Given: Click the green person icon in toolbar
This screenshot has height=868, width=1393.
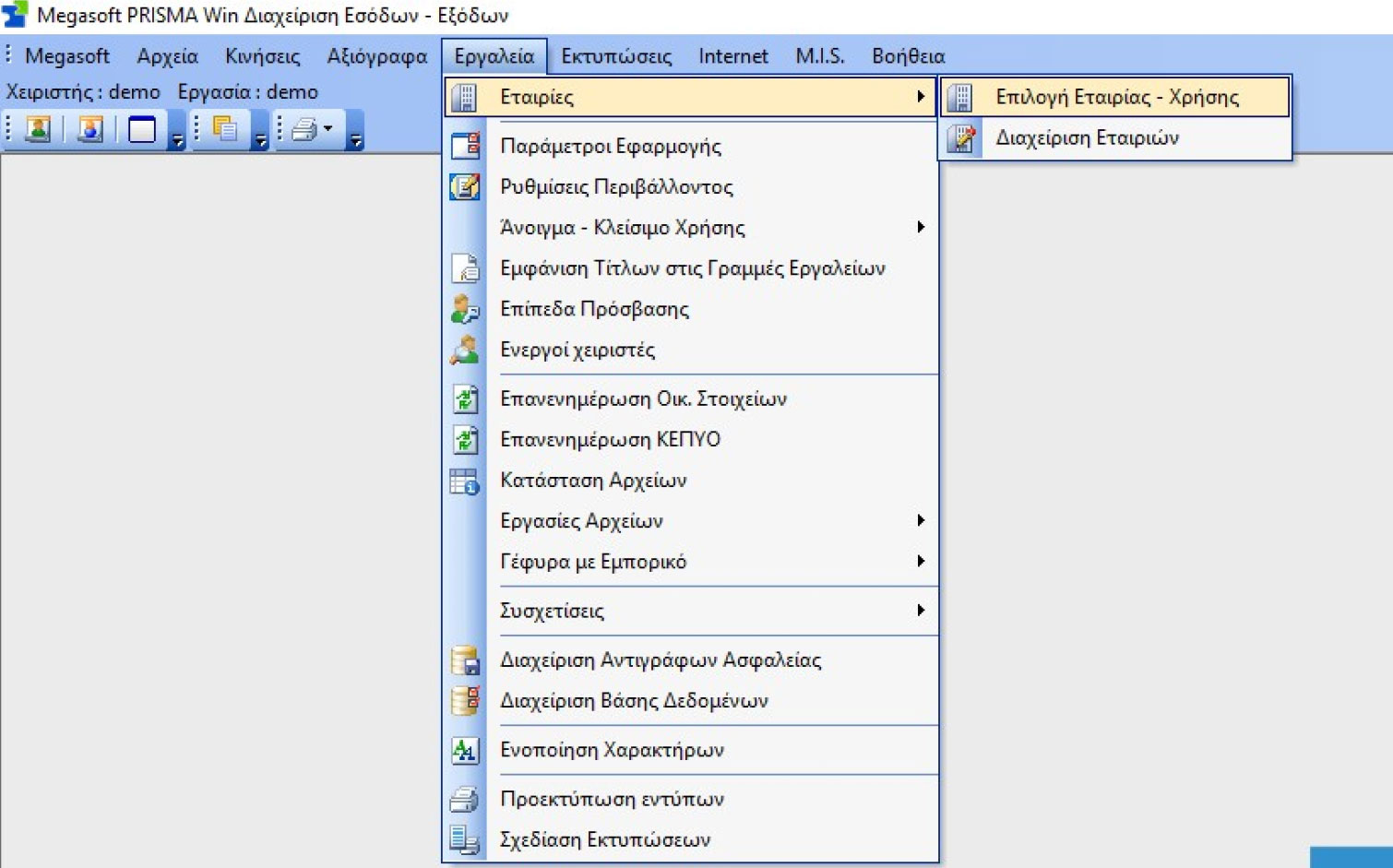Looking at the screenshot, I should tap(38, 129).
